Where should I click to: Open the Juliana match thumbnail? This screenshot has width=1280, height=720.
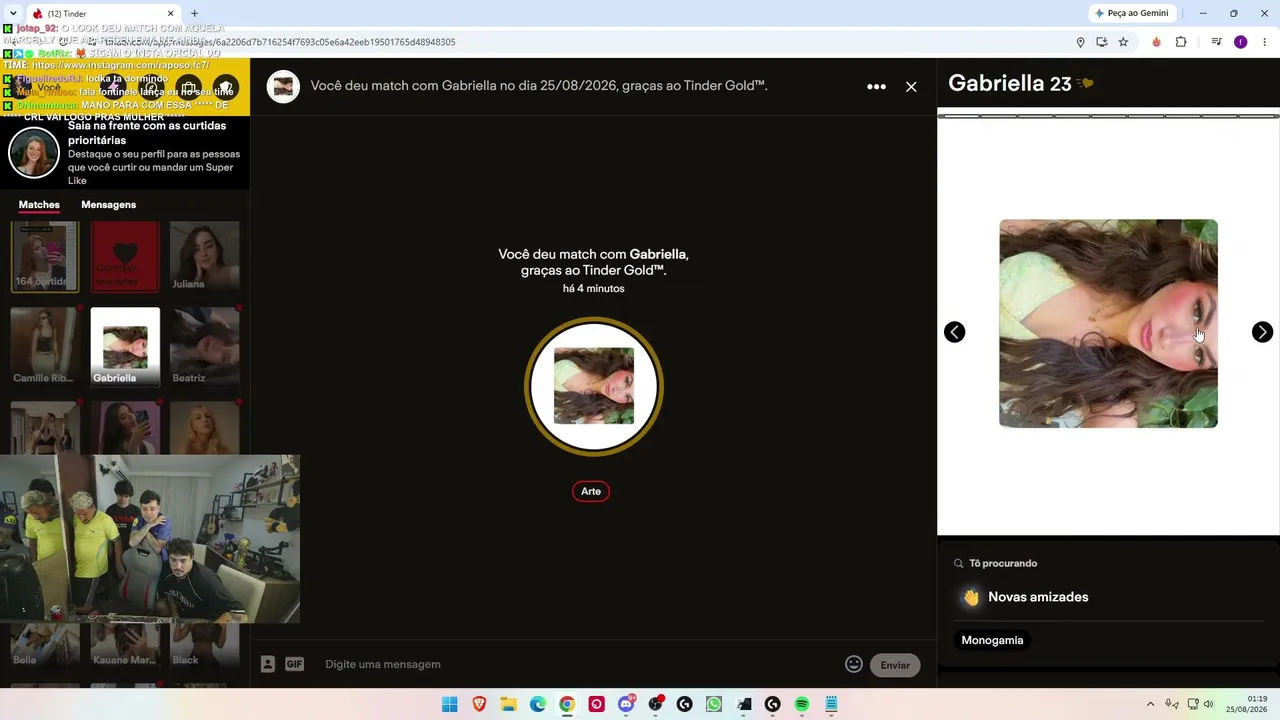point(205,257)
